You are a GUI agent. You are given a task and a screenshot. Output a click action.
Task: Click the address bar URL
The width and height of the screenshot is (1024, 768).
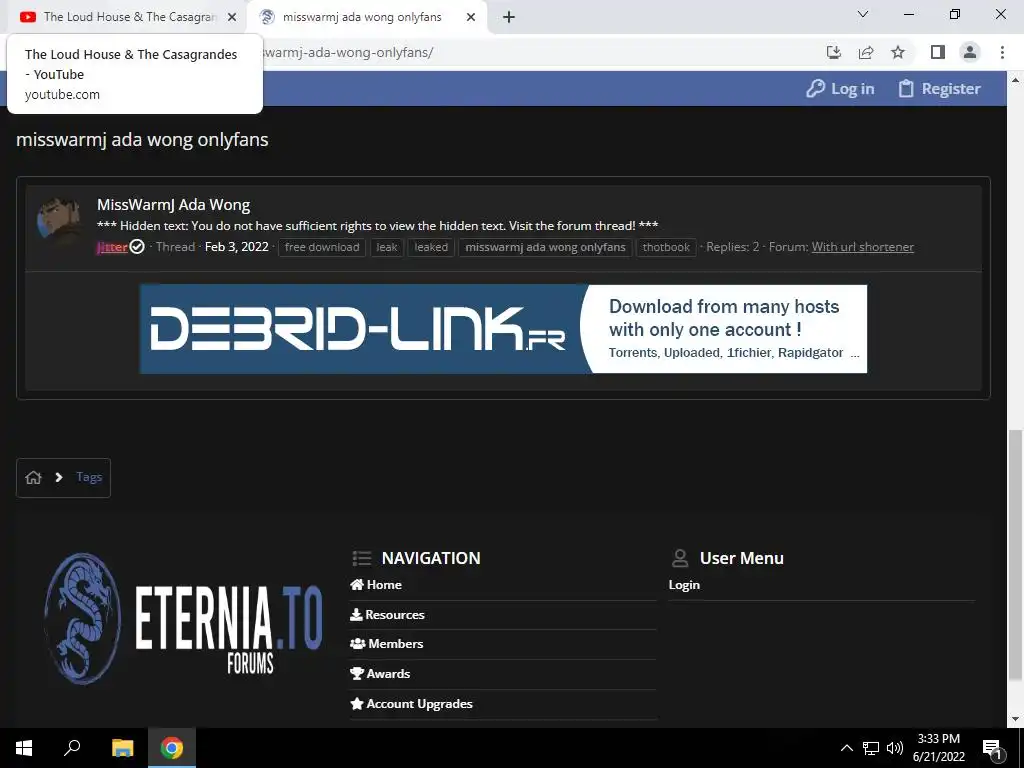click(x=349, y=52)
